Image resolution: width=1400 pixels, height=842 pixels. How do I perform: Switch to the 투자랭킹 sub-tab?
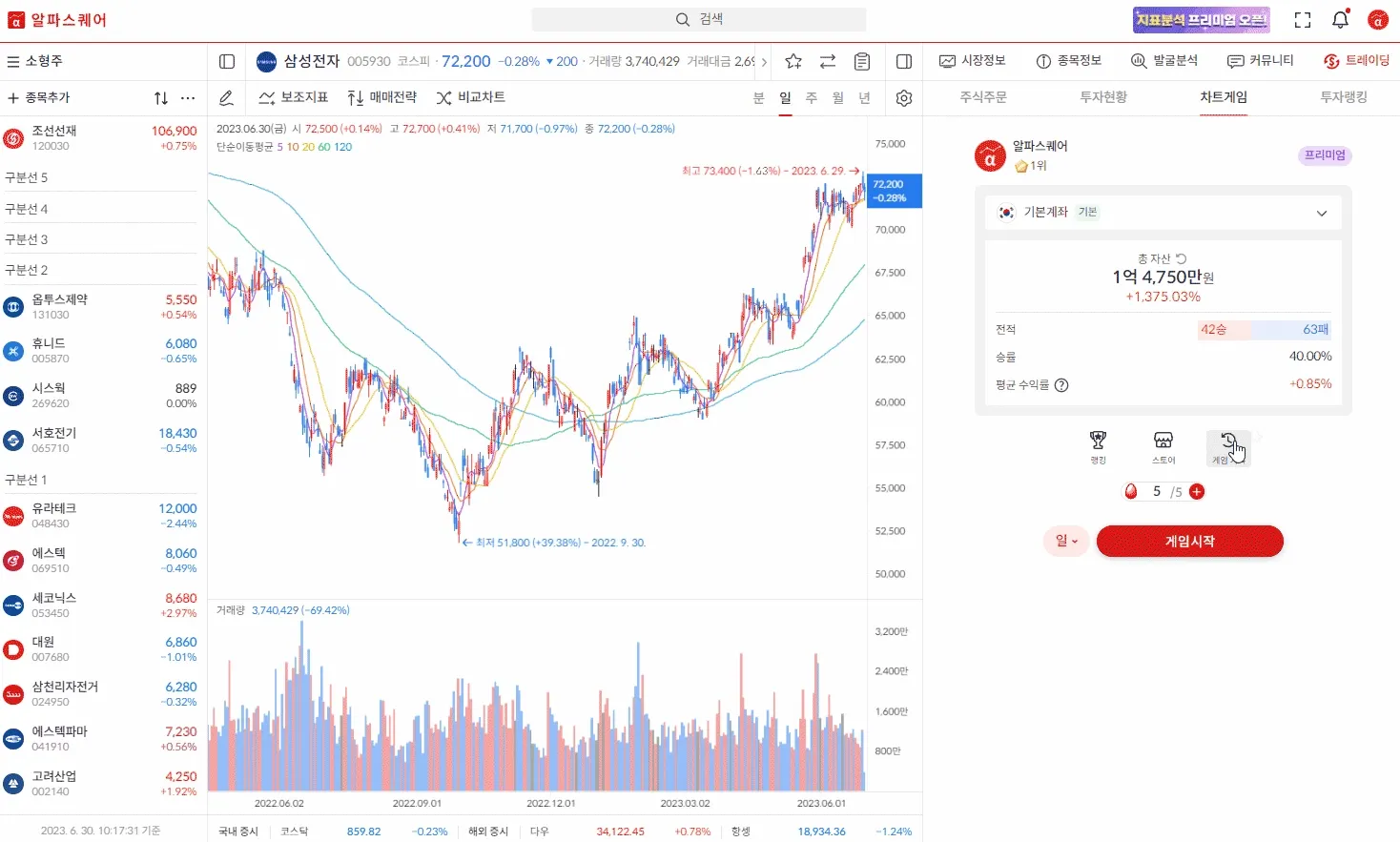pyautogui.click(x=1344, y=97)
